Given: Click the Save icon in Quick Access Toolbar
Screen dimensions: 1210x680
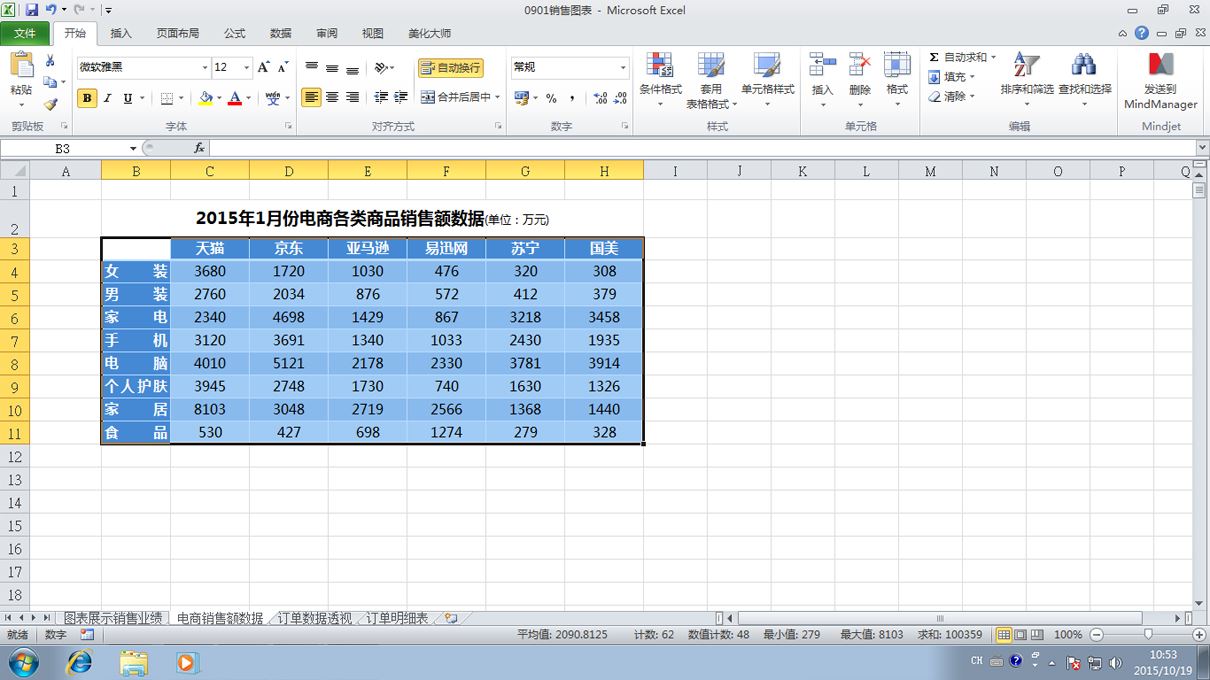Looking at the screenshot, I should pyautogui.click(x=32, y=9).
